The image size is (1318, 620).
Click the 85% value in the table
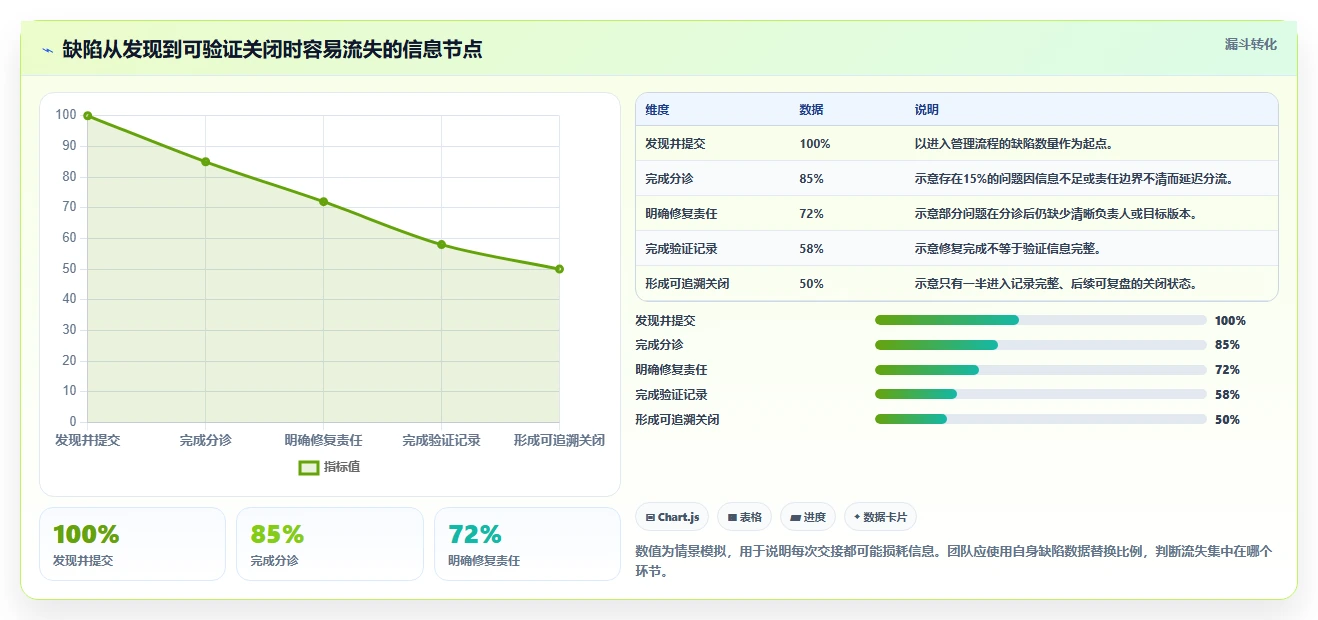(x=812, y=179)
